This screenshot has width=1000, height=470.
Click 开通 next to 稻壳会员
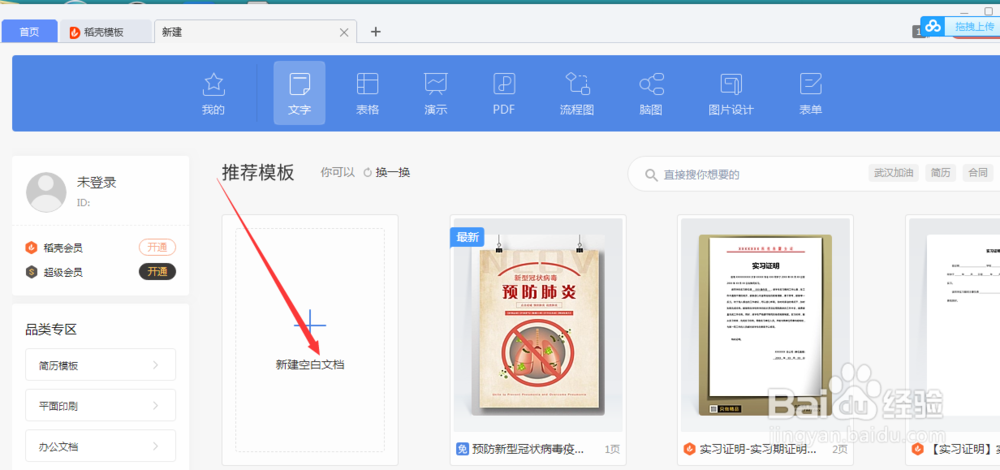point(158,248)
